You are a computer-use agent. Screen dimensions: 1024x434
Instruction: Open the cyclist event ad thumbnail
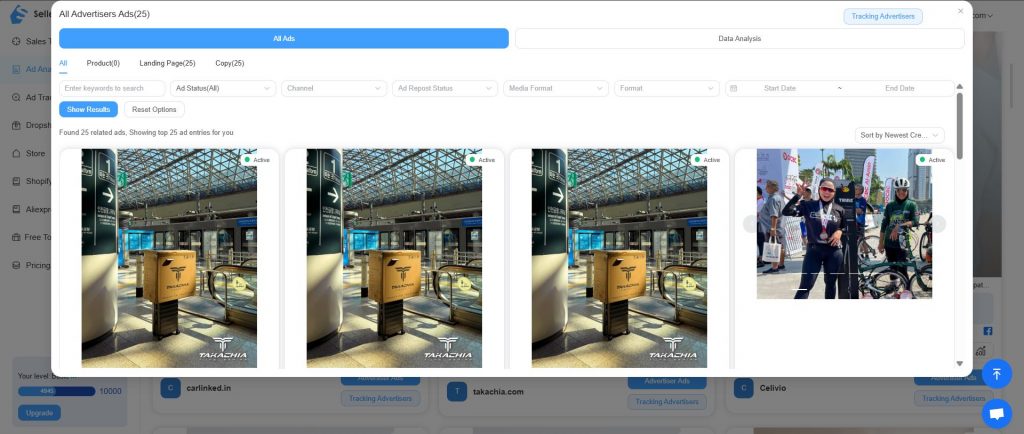[844, 224]
